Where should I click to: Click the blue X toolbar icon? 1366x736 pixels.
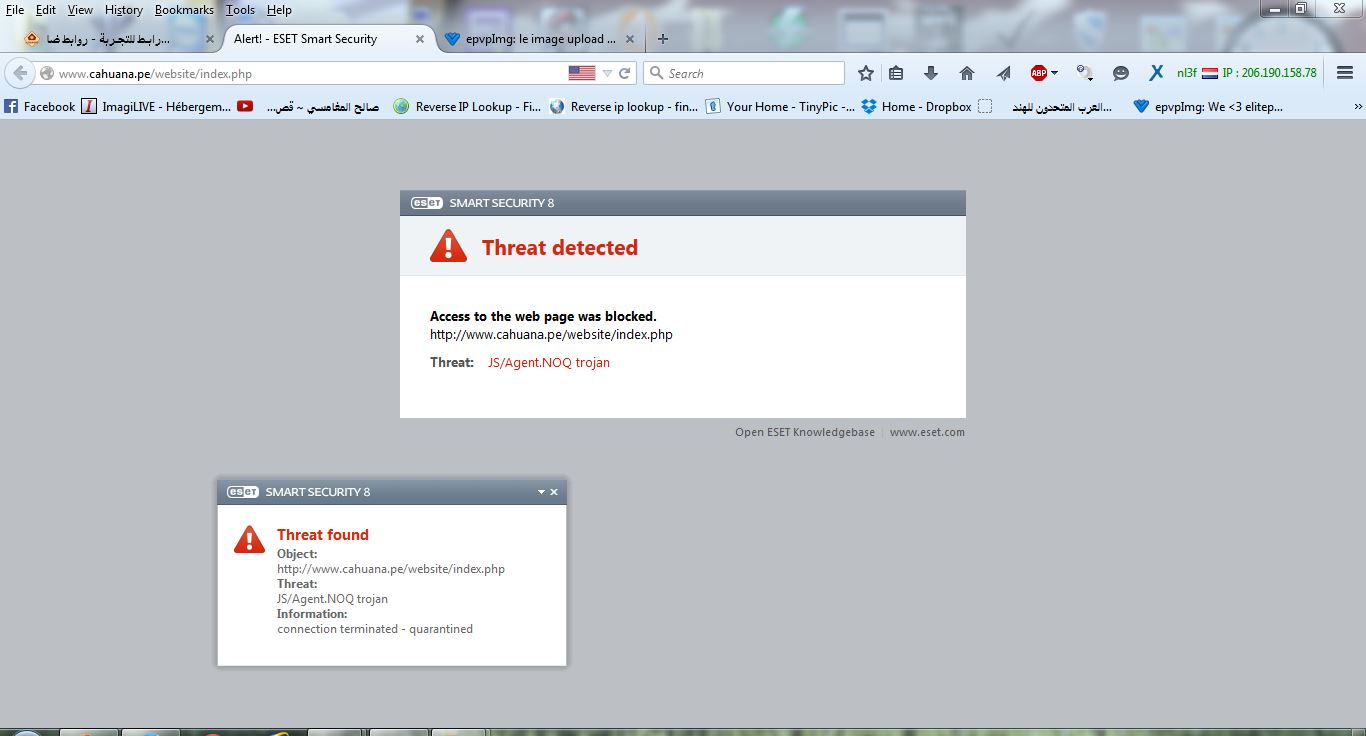[1156, 73]
